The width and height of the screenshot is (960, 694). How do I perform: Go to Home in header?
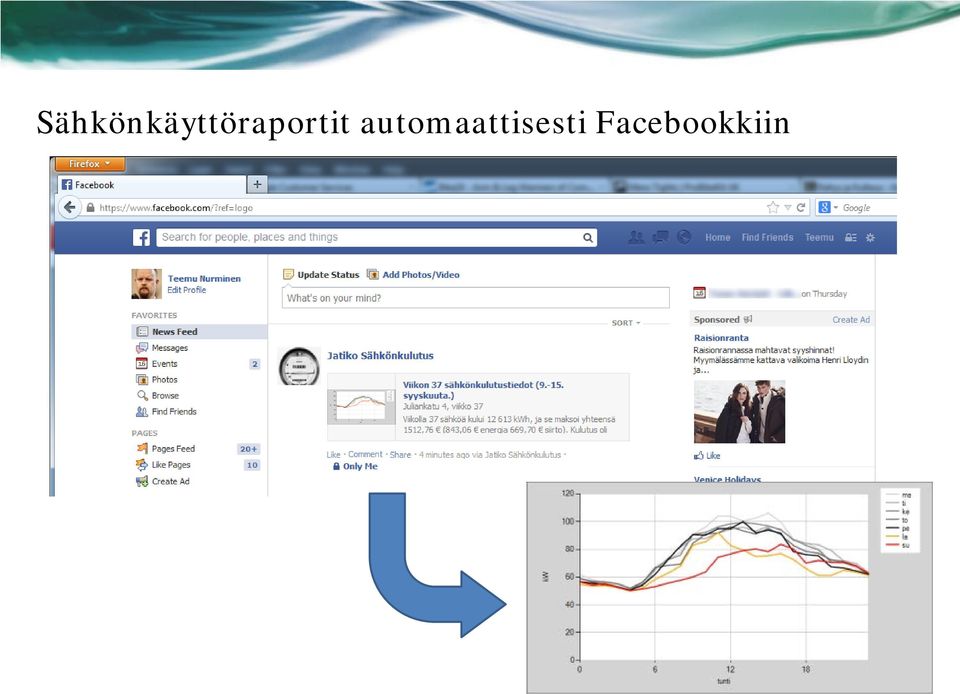pyautogui.click(x=718, y=237)
